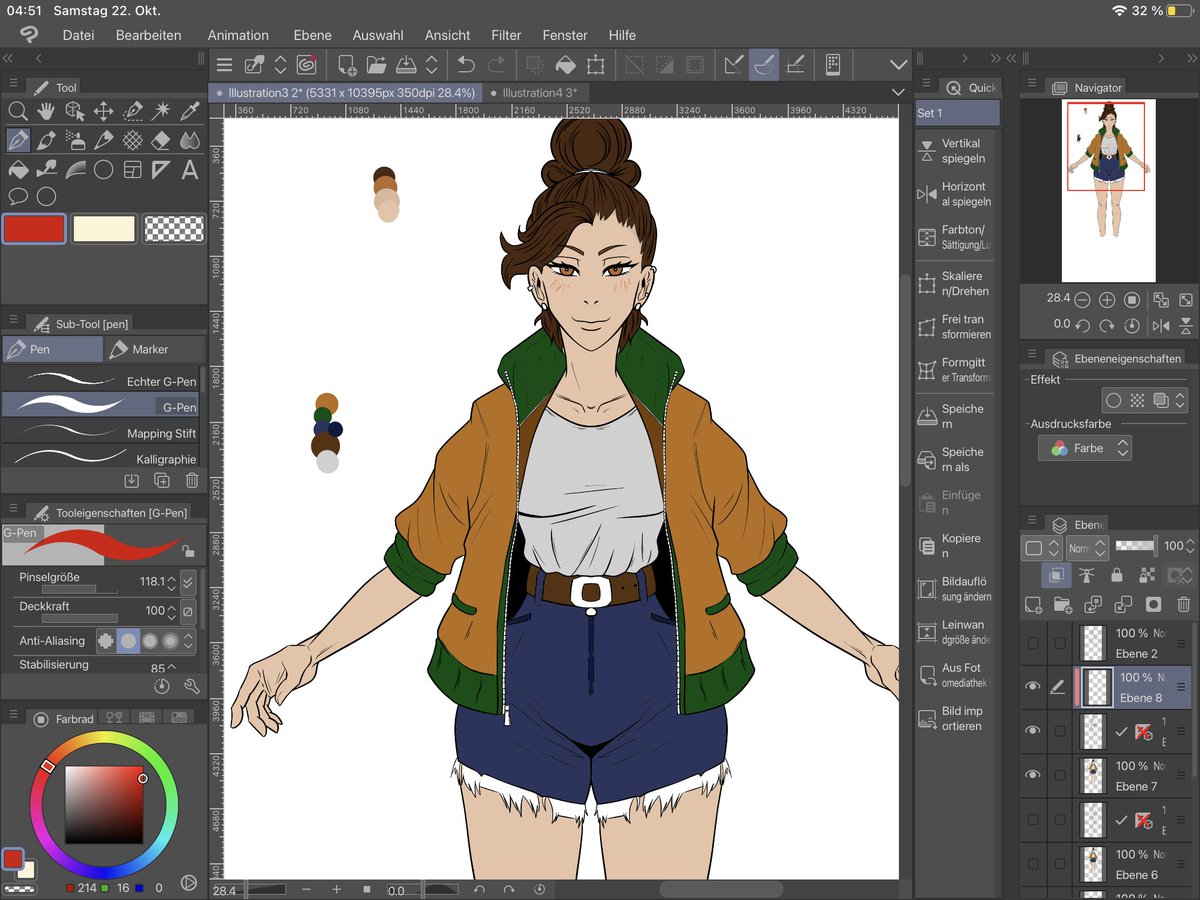Expand the command bar overflow chevron

click(897, 65)
